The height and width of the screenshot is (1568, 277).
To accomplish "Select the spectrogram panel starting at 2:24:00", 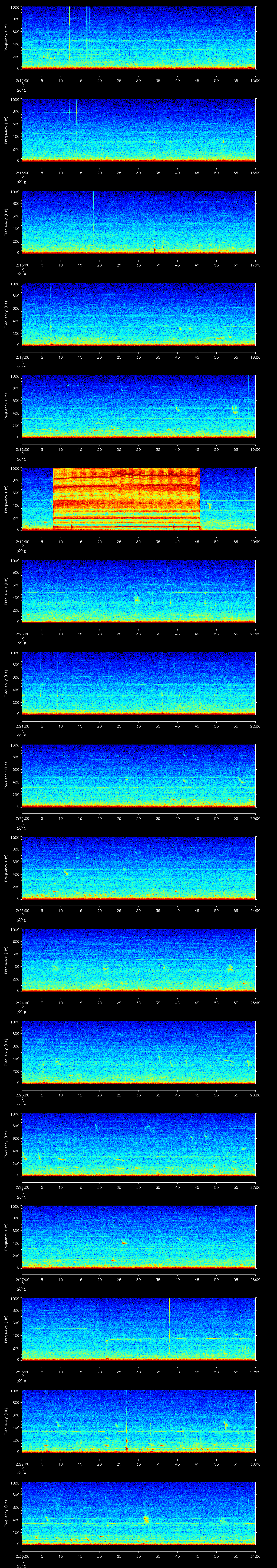I will (139, 960).
